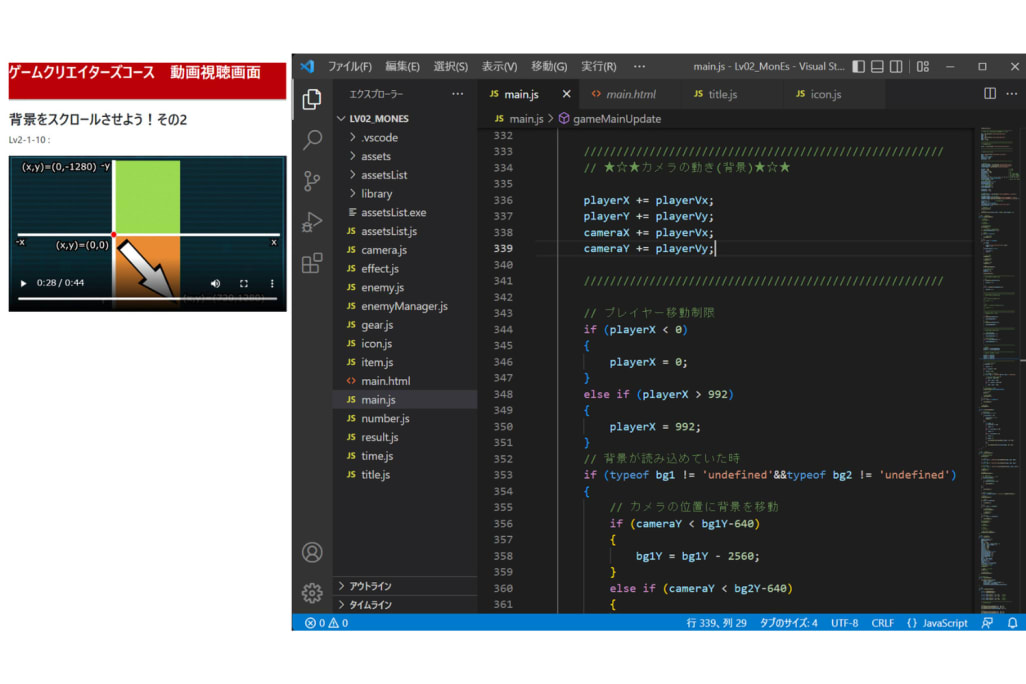Click the video progress bar

[x=147, y=299]
